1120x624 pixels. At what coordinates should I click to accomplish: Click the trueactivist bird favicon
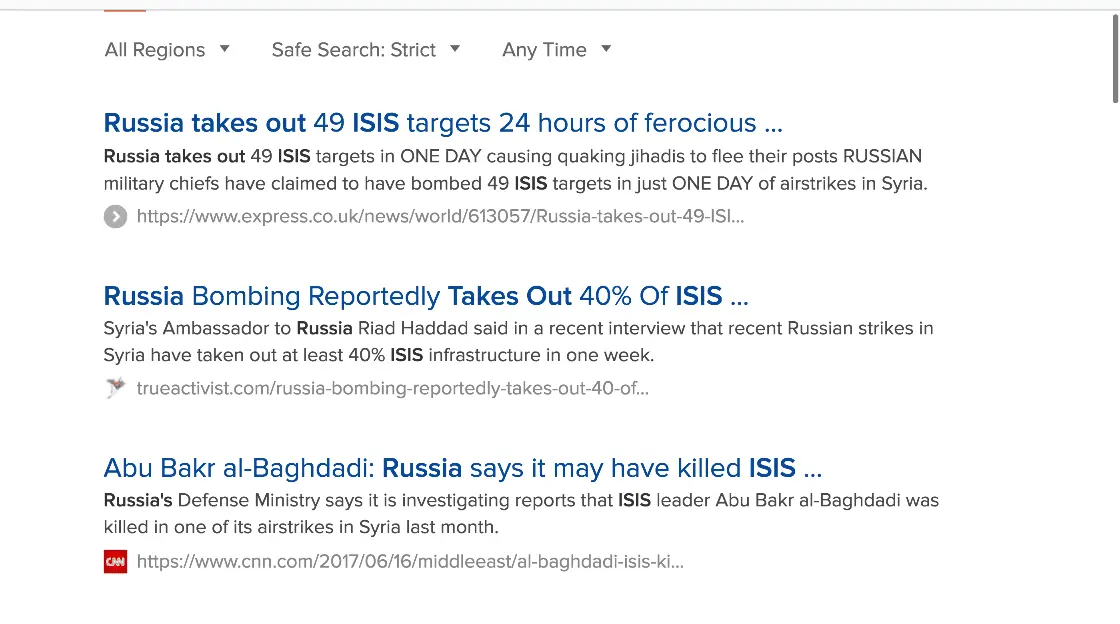[115, 388]
